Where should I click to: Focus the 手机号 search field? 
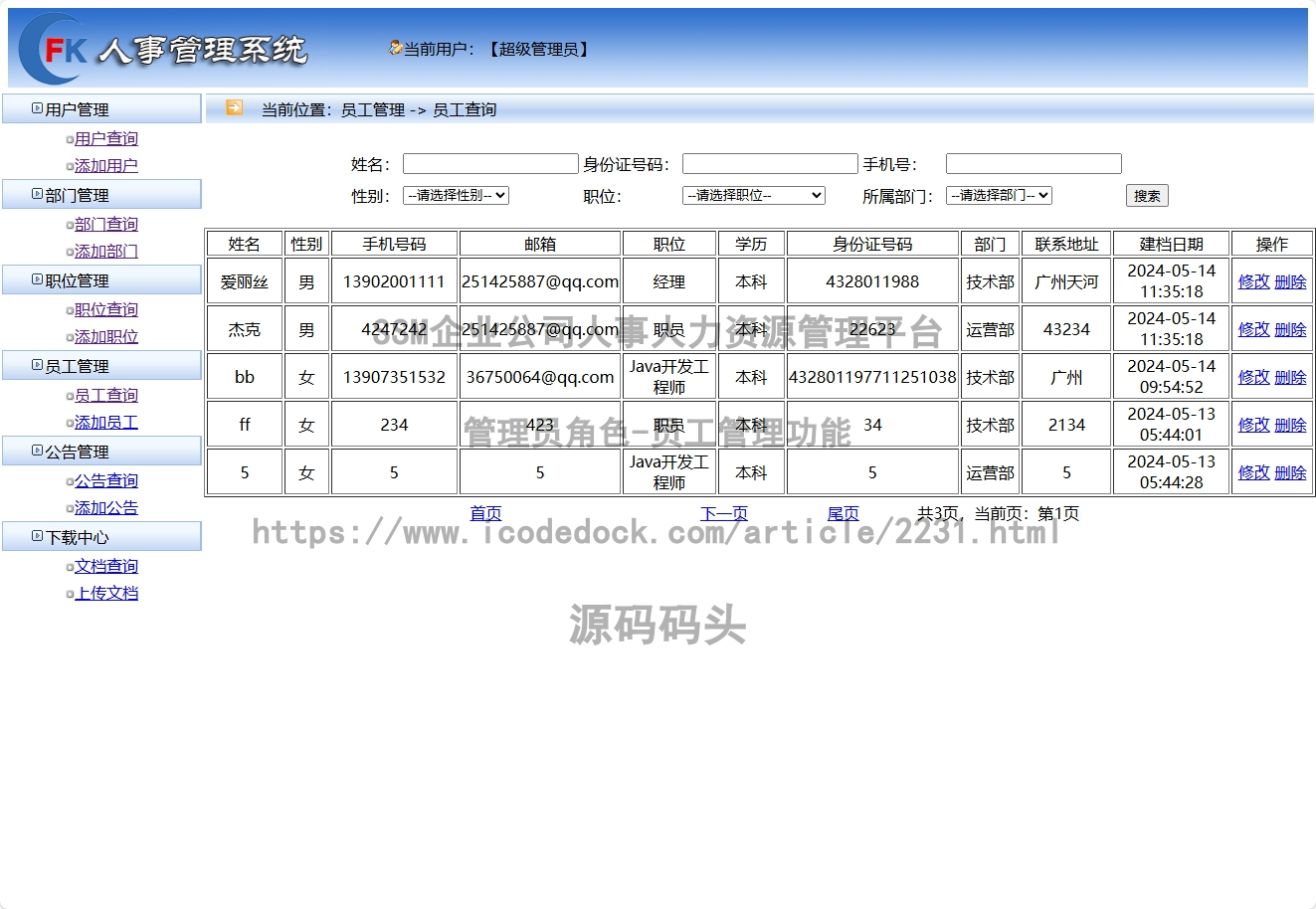pos(1034,164)
